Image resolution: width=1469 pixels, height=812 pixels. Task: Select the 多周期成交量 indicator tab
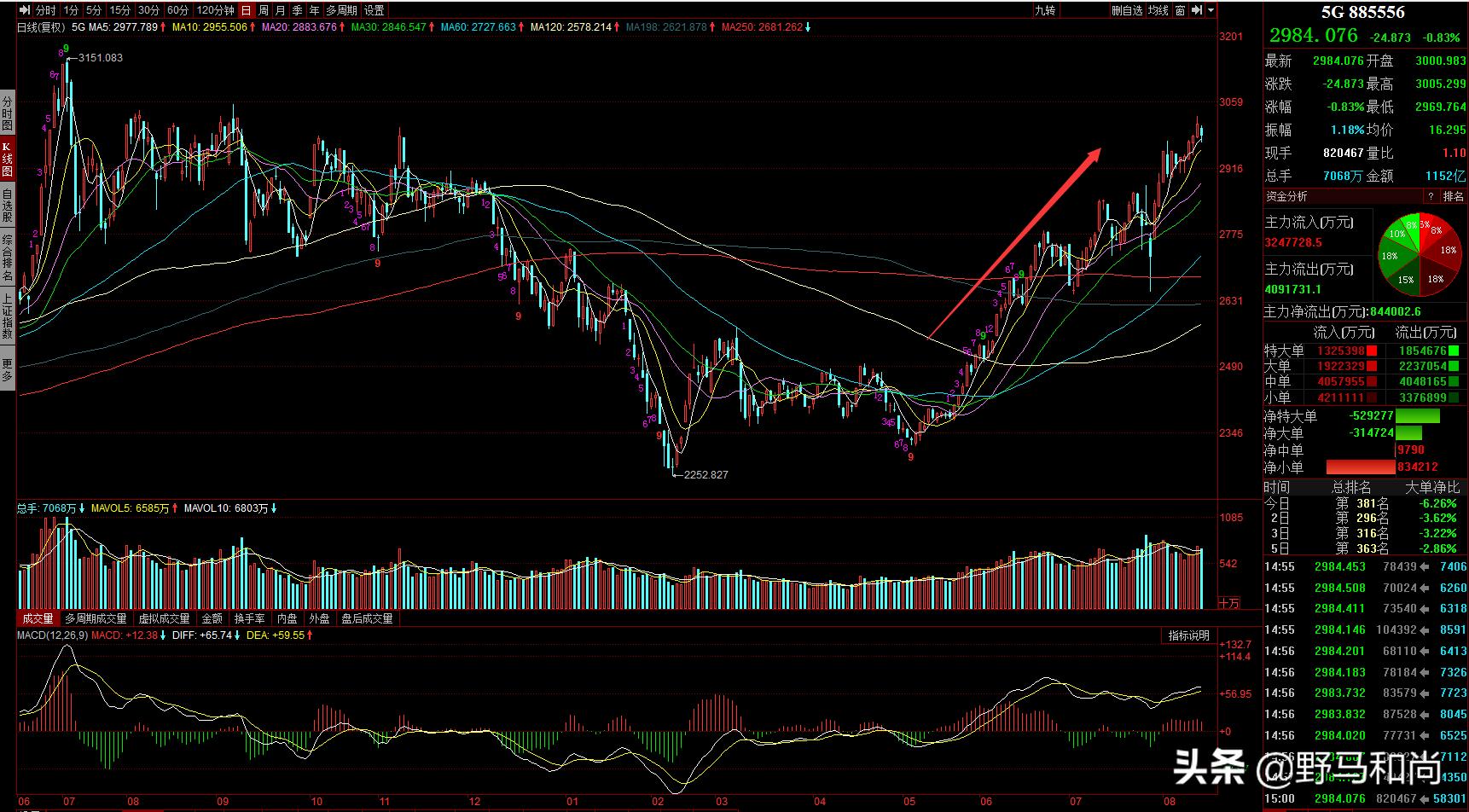(96, 618)
